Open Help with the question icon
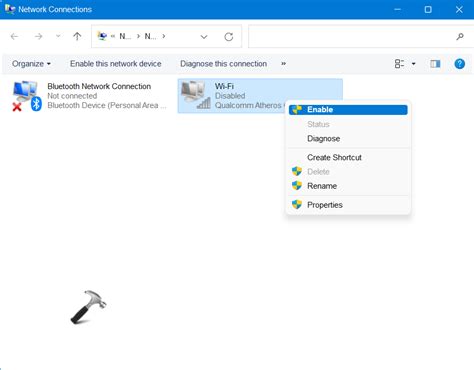This screenshot has width=474, height=370. point(460,64)
